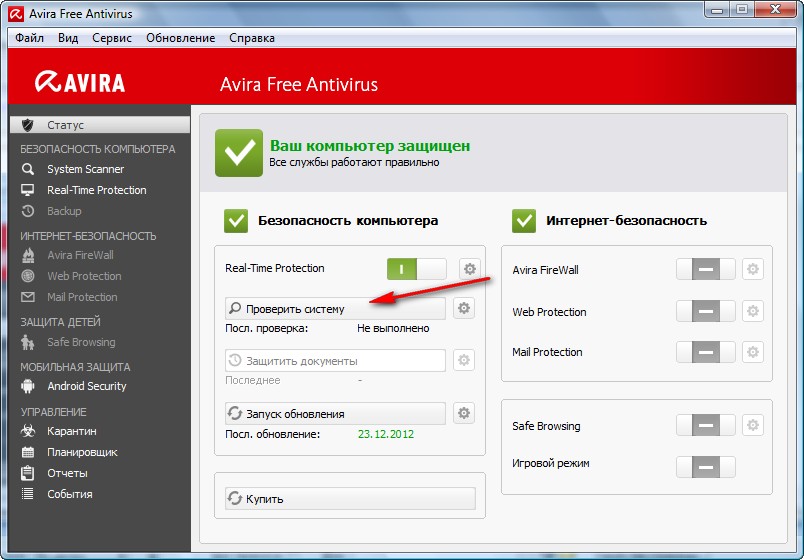Click the Ваш компьютер защищен heading

pos(370,146)
